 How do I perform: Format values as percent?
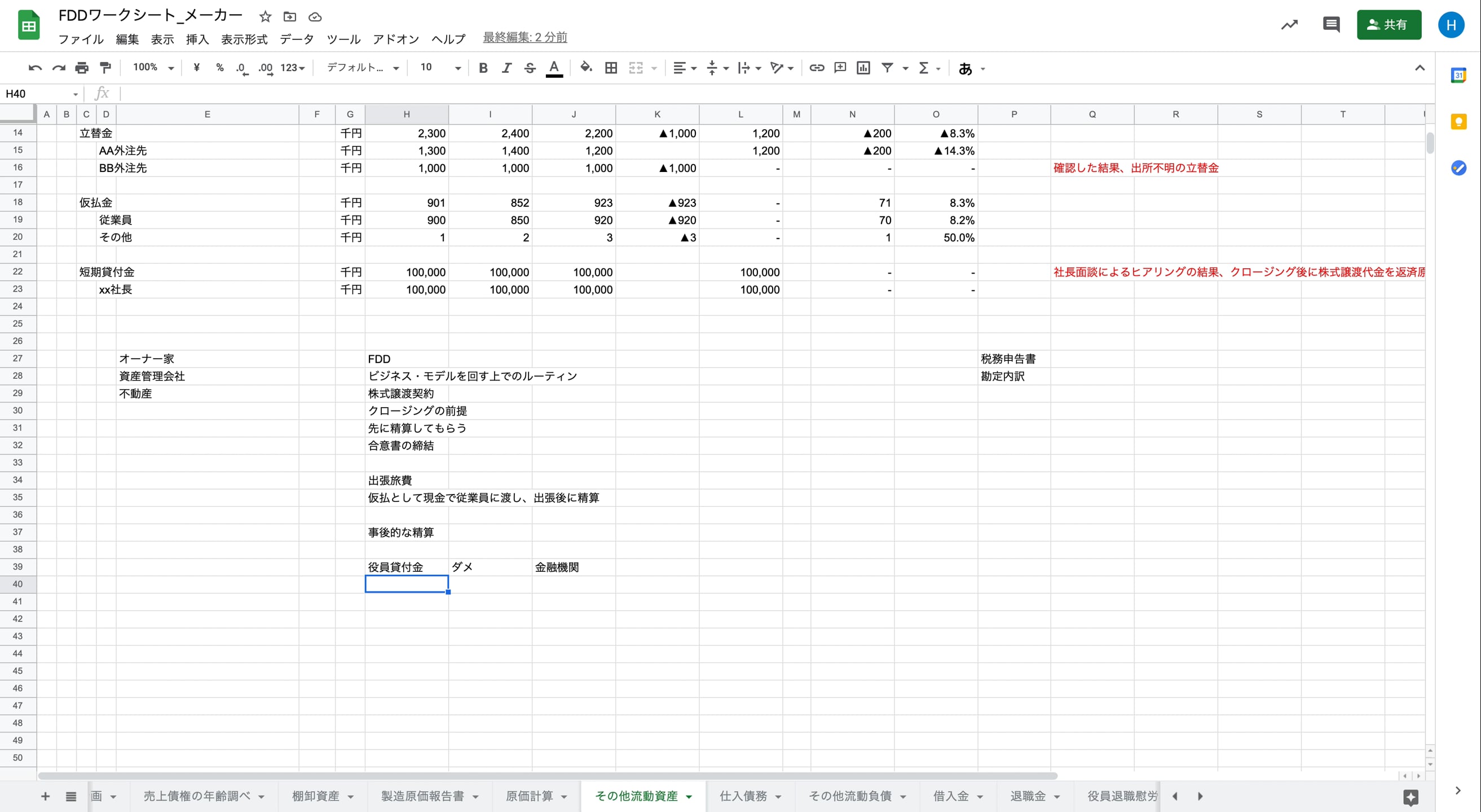[x=219, y=67]
